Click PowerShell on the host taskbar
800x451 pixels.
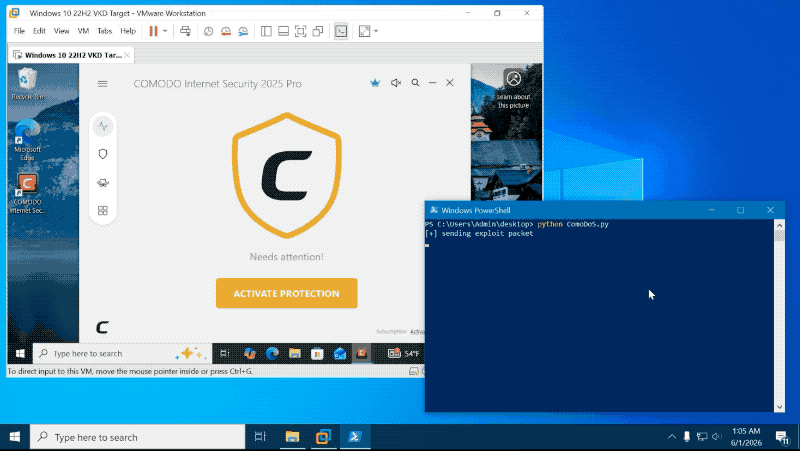(355, 437)
